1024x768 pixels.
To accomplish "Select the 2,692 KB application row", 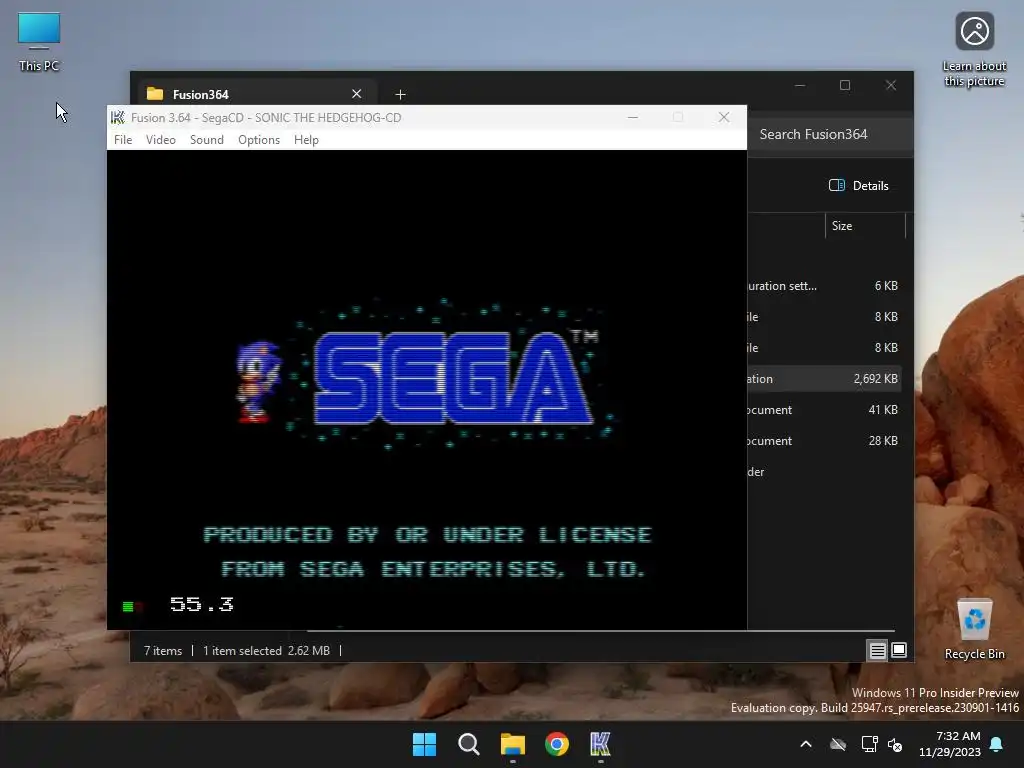I will pyautogui.click(x=824, y=379).
